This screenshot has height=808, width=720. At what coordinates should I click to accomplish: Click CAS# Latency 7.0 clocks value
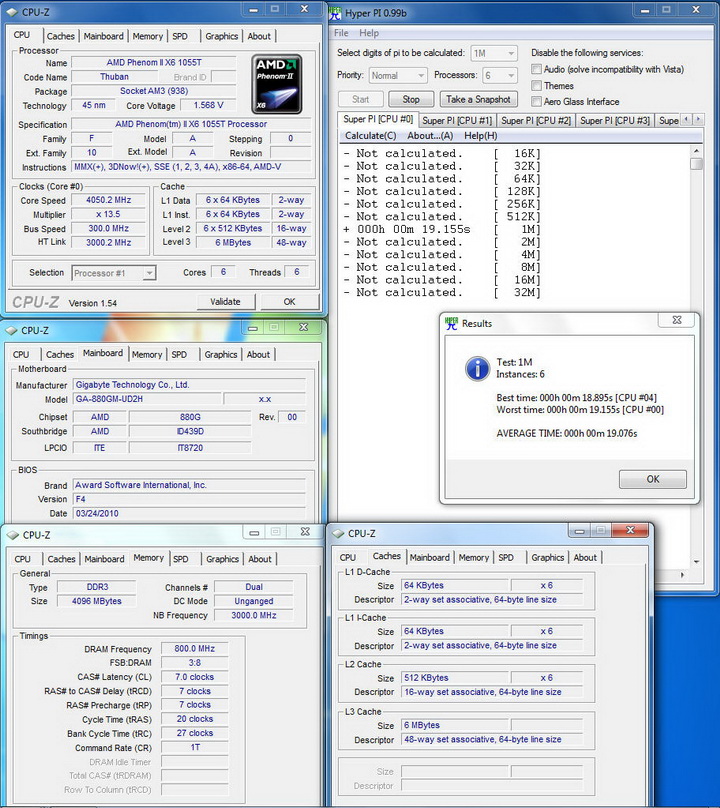point(194,677)
